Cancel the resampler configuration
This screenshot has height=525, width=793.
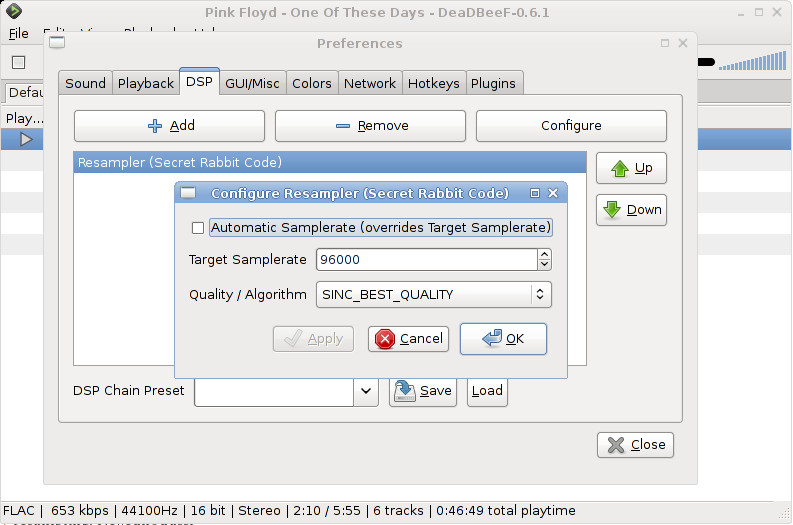(409, 339)
